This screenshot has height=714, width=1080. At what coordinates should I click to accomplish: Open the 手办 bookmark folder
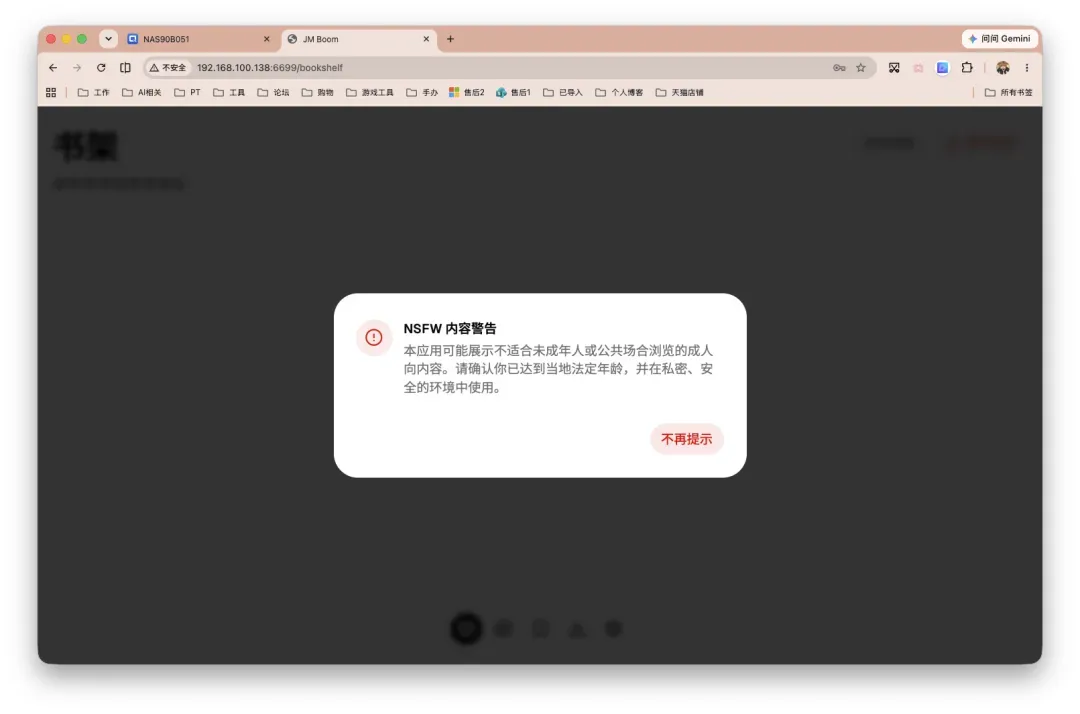coord(422,92)
